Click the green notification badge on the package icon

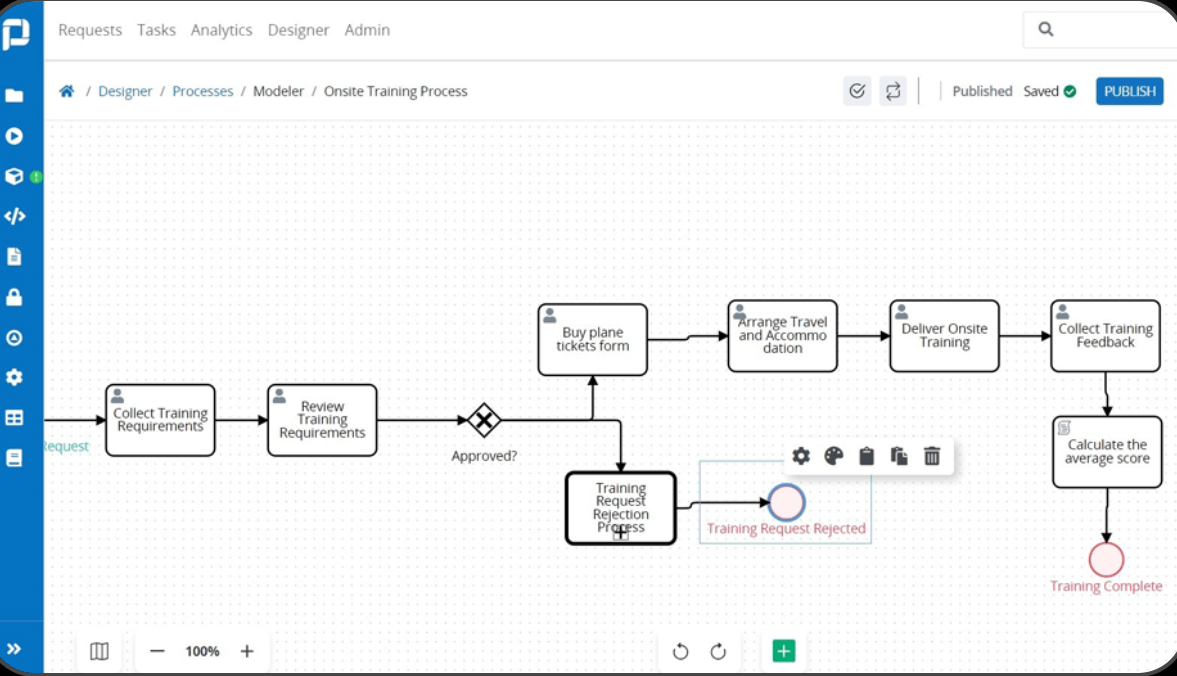[35, 177]
